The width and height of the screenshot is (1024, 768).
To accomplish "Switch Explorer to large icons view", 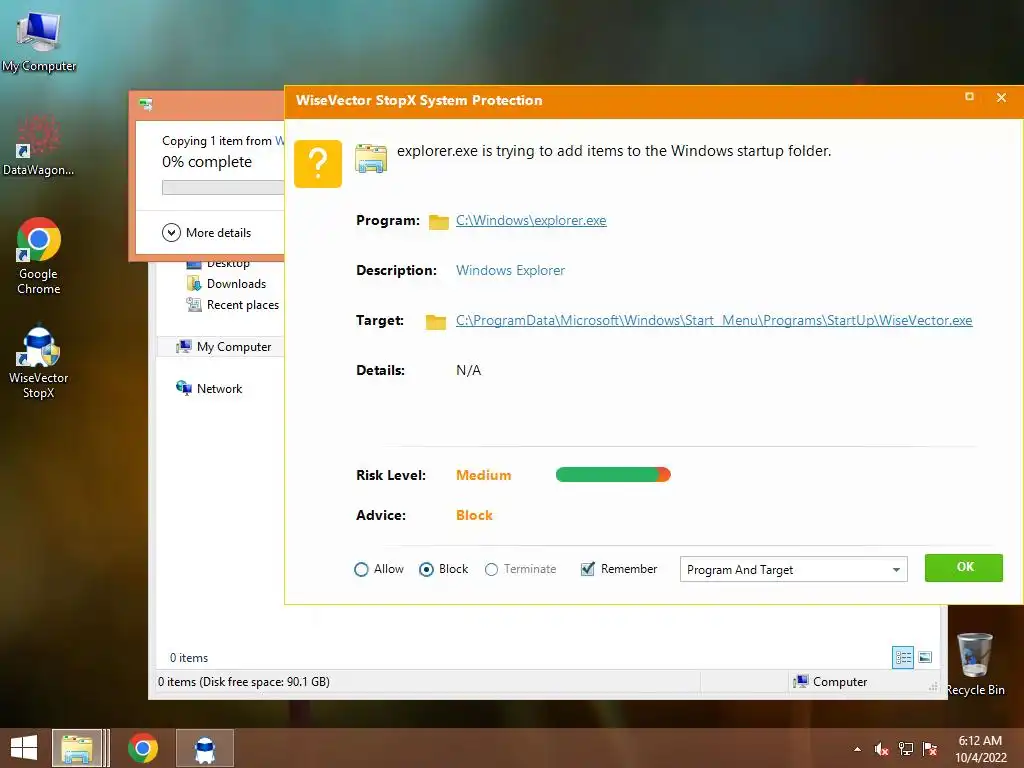I will coord(925,658).
